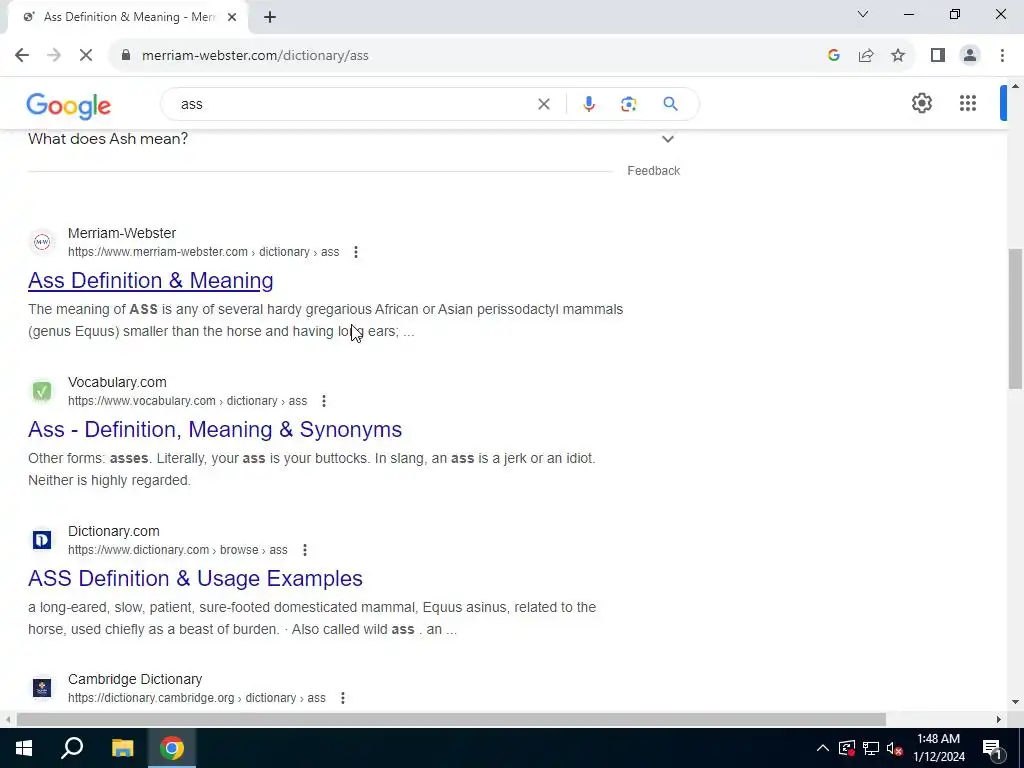Click the forward navigation arrow
1024x768 pixels.
coord(54,56)
